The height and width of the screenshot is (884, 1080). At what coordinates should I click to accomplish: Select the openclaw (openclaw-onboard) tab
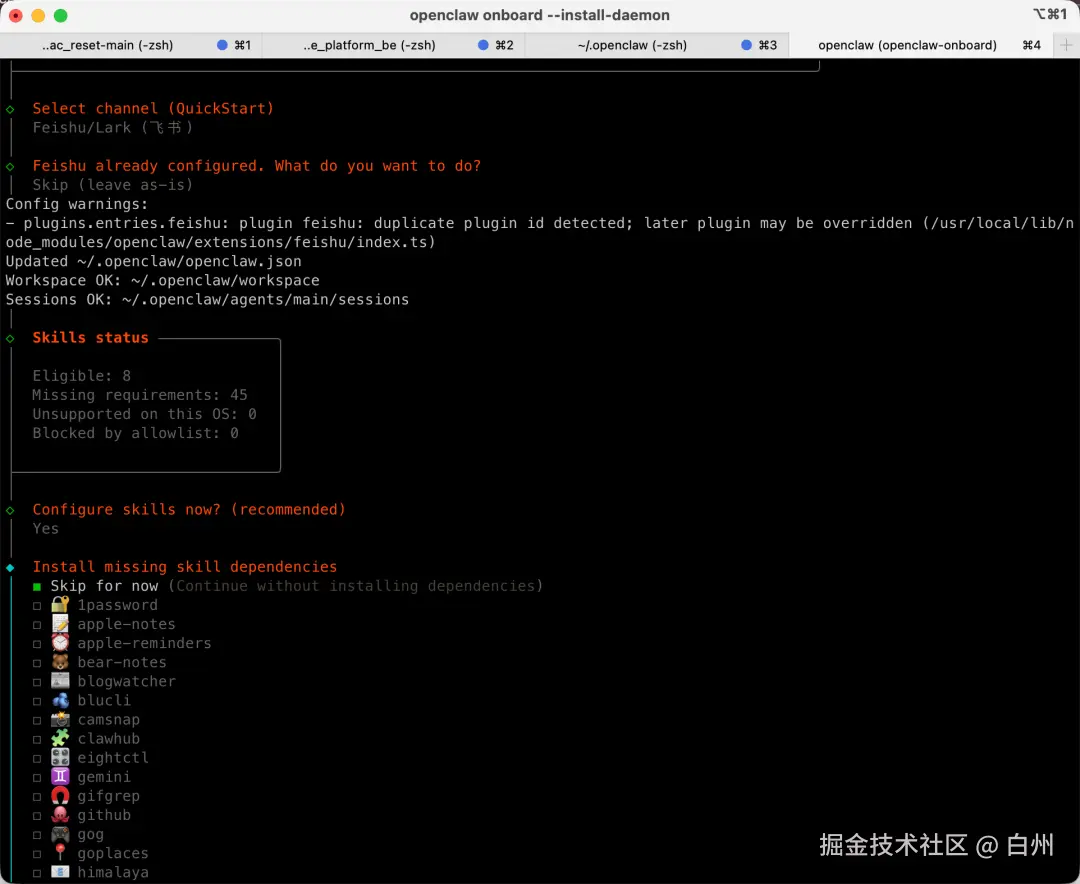[x=920, y=45]
